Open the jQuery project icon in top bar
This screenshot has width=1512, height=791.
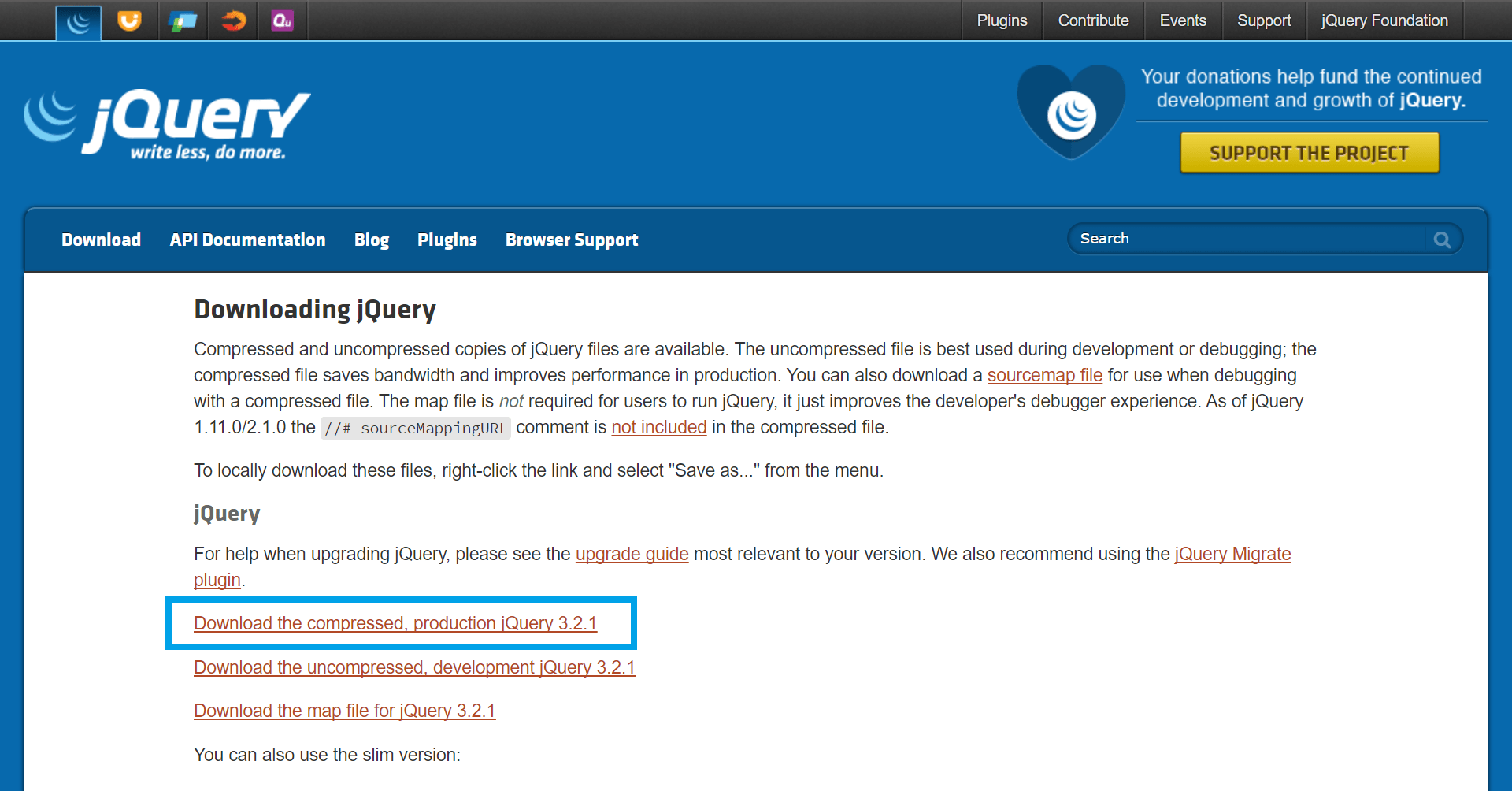tap(79, 23)
